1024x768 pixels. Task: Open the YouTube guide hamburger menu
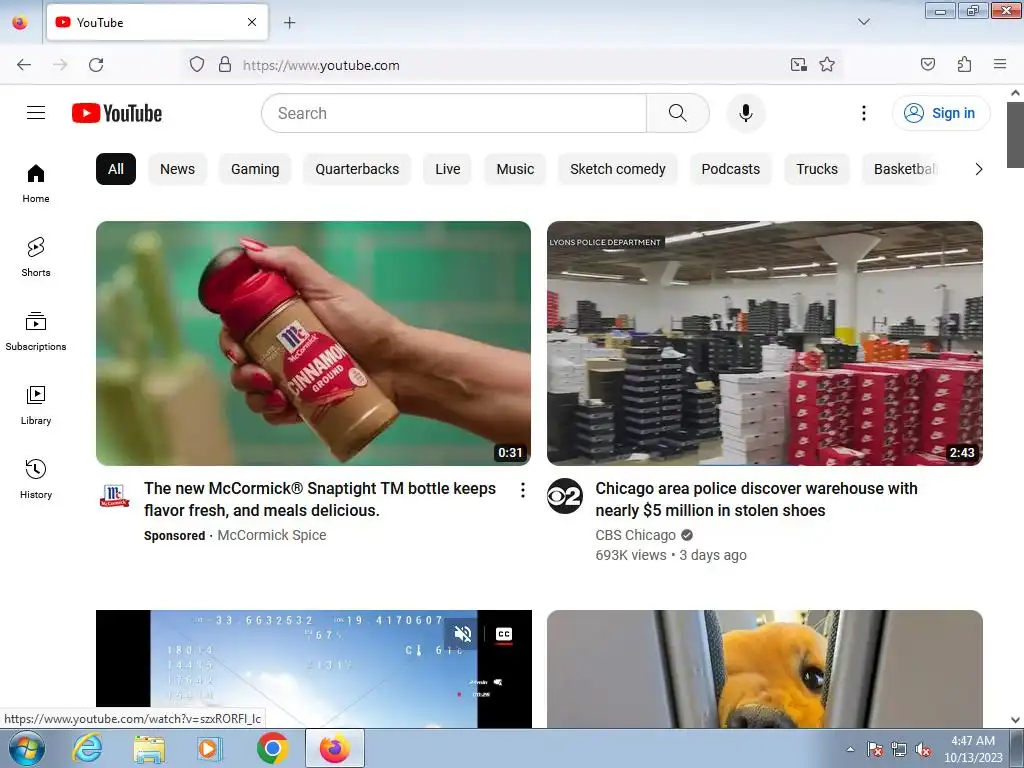coord(36,113)
